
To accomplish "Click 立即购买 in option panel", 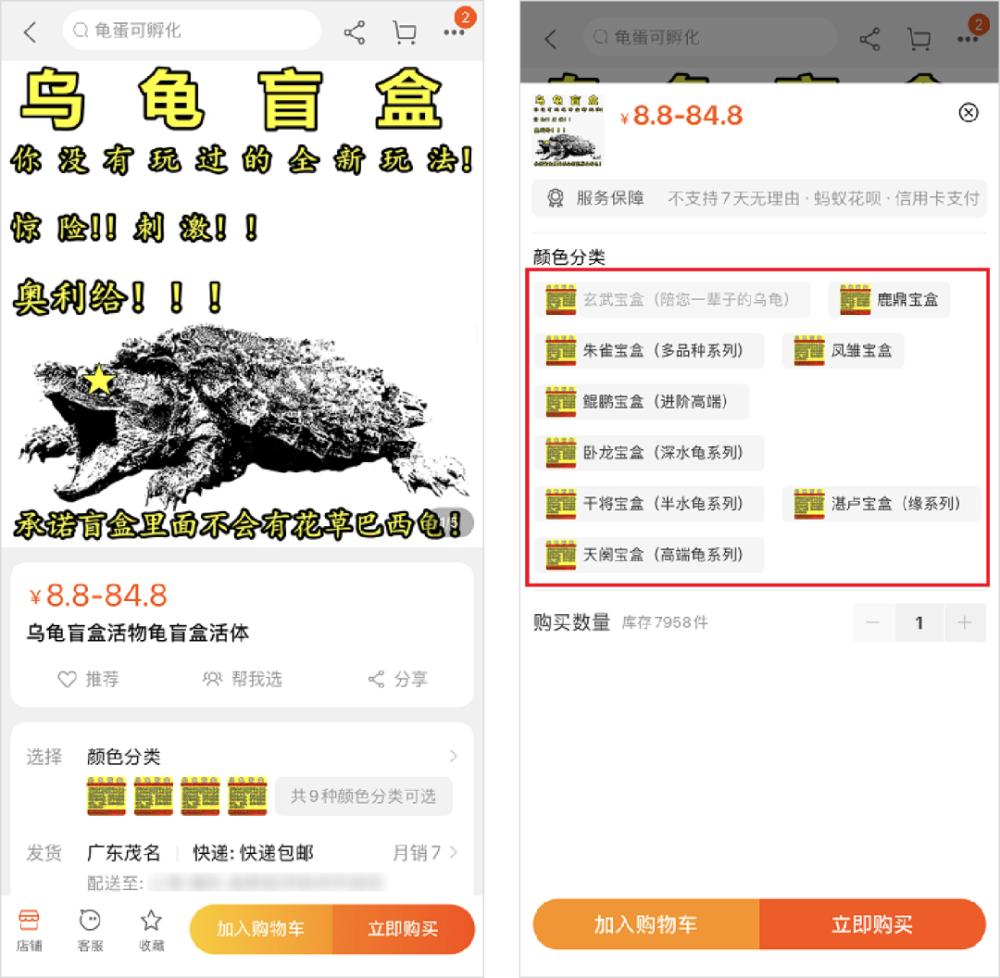I will click(x=872, y=924).
